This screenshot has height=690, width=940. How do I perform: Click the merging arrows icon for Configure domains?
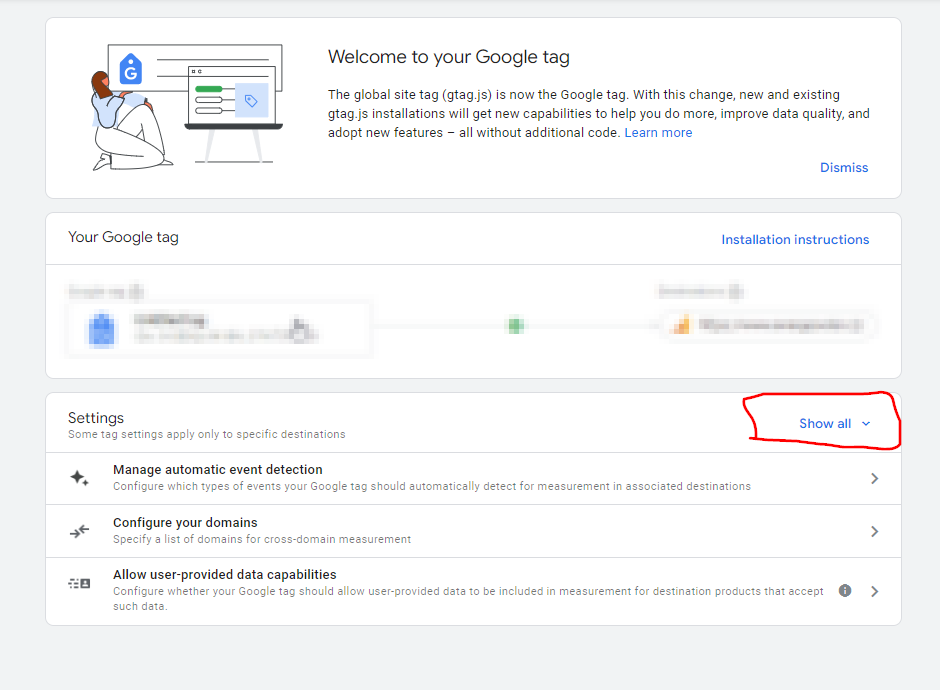coord(79,531)
